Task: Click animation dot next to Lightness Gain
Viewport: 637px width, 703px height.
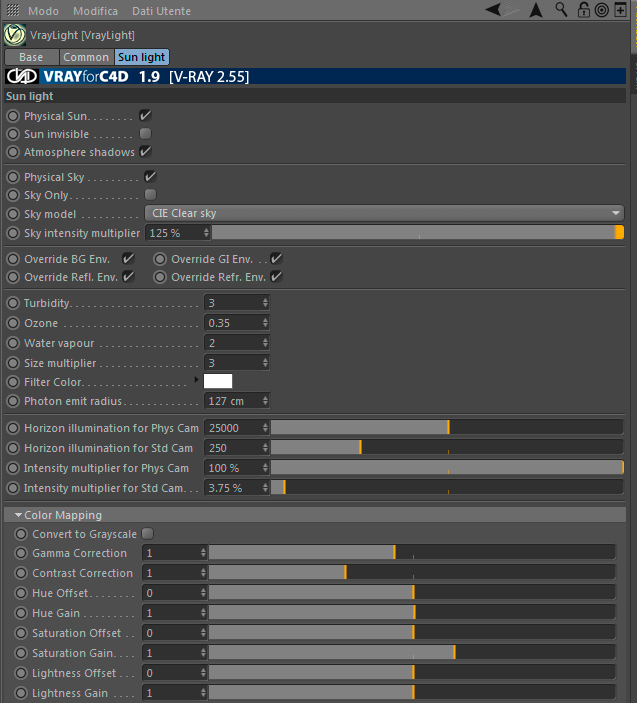Action: [x=21, y=693]
